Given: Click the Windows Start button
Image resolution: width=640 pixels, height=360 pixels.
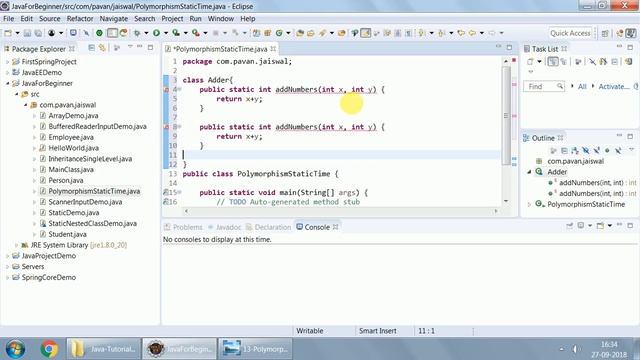Looking at the screenshot, I should tap(15, 349).
